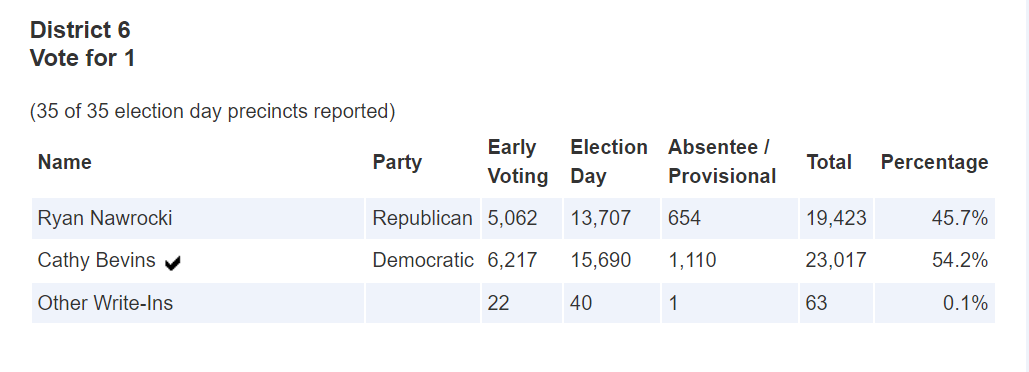Click the precincts reported text line
Image resolution: width=1029 pixels, height=372 pixels.
[x=213, y=112]
